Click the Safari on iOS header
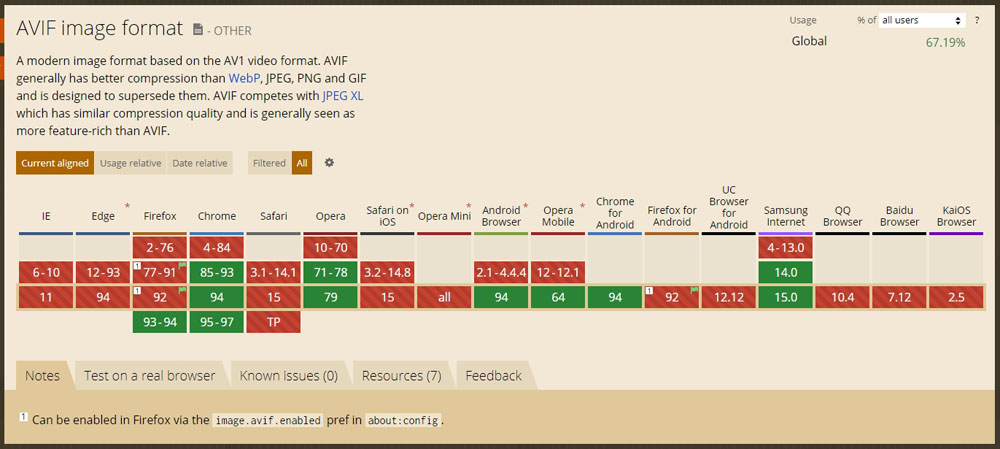Image resolution: width=1000 pixels, height=449 pixels. [x=387, y=216]
